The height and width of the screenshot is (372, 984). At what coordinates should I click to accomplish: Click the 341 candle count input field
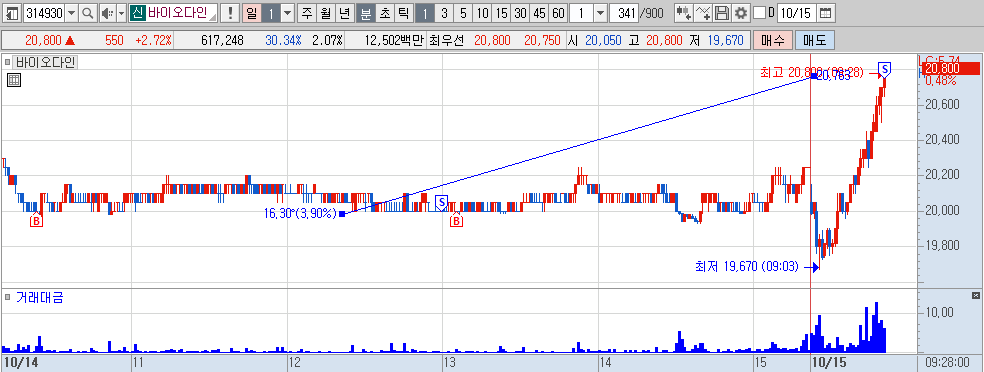pyautogui.click(x=623, y=13)
